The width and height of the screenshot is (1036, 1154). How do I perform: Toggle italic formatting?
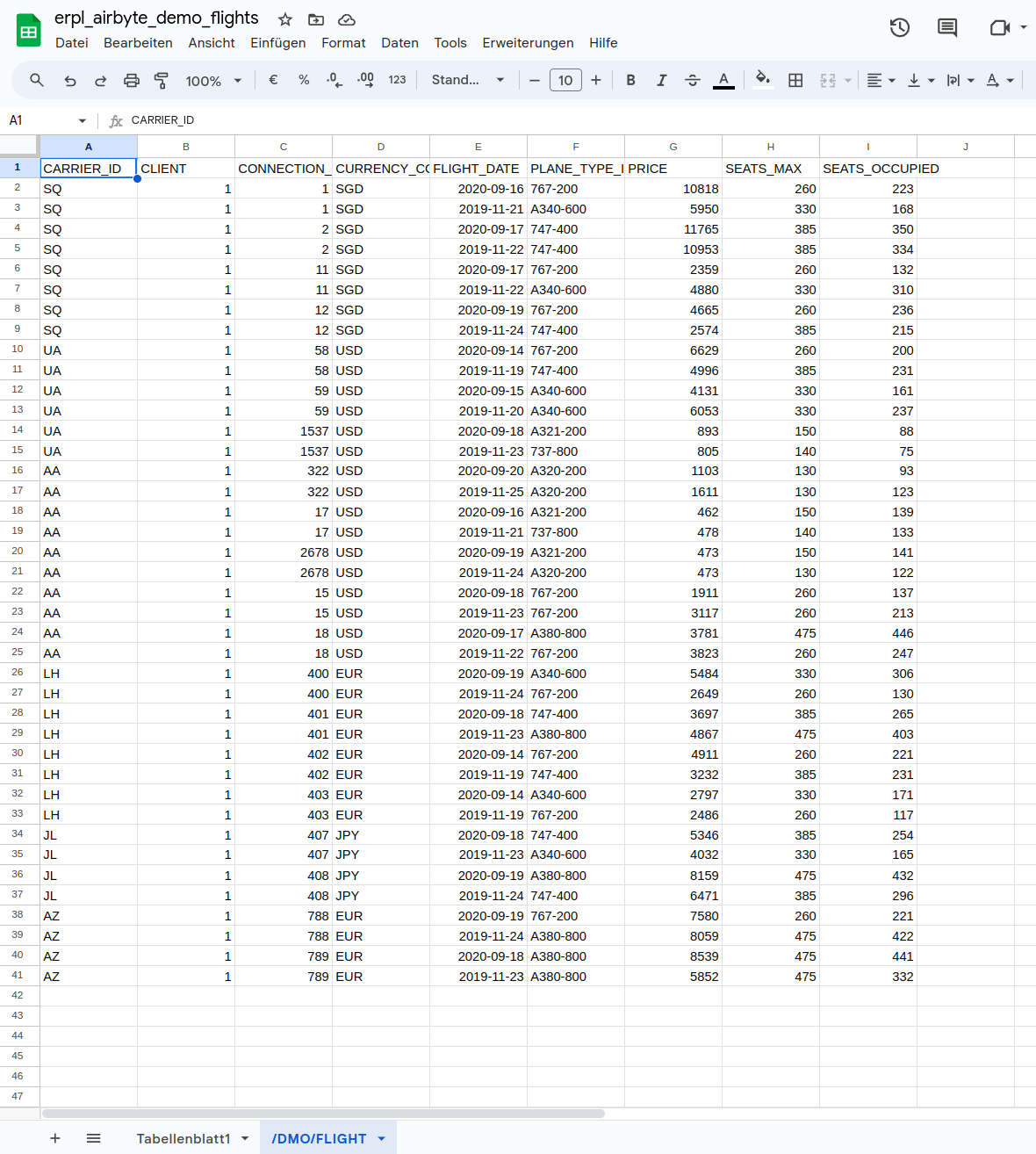[661, 80]
